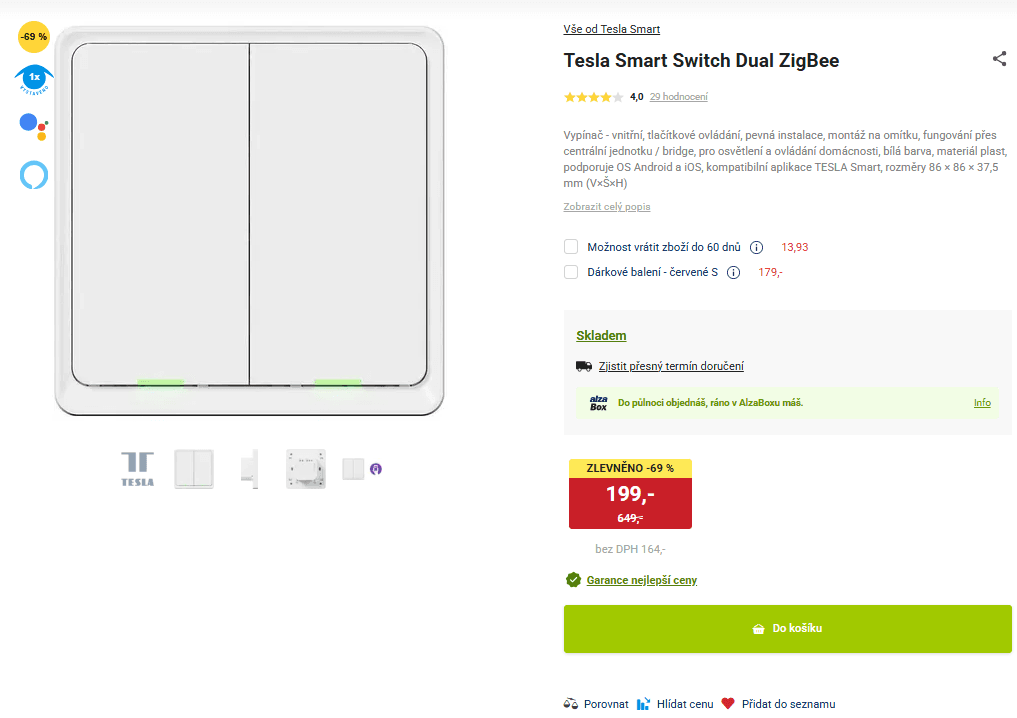Add the switch to cart with Do košíku
1017x718 pixels.
[x=787, y=628]
